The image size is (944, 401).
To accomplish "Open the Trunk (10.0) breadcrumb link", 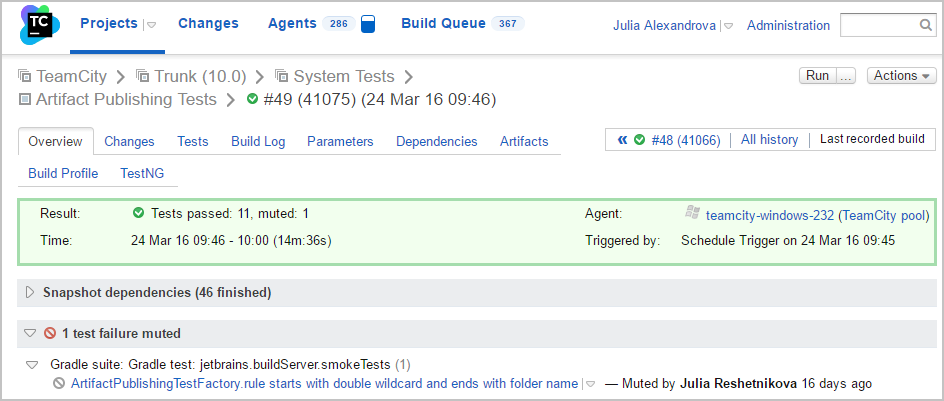I will tap(200, 76).
